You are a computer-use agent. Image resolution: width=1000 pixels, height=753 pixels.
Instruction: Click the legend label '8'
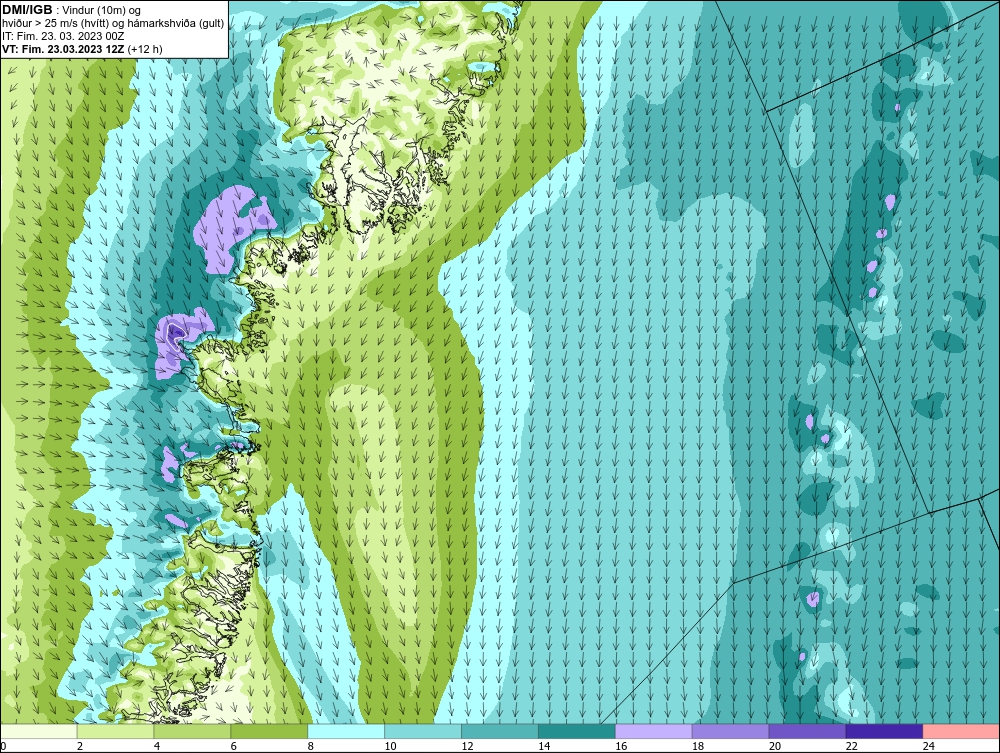(x=311, y=746)
